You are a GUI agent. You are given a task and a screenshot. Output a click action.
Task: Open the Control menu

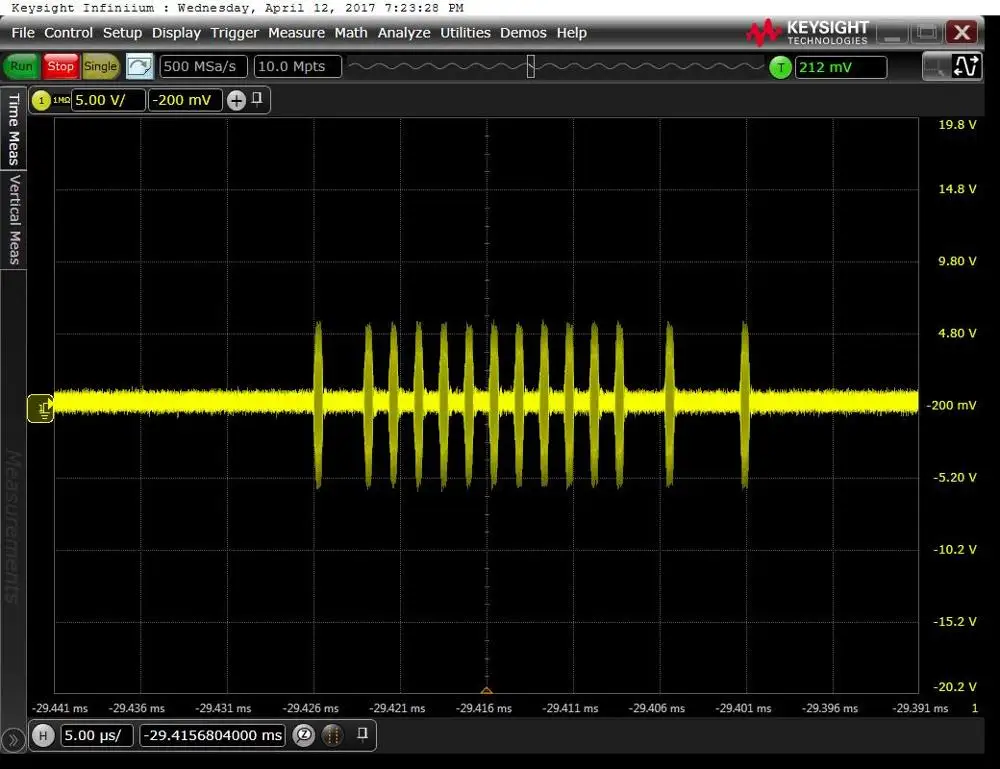click(68, 33)
